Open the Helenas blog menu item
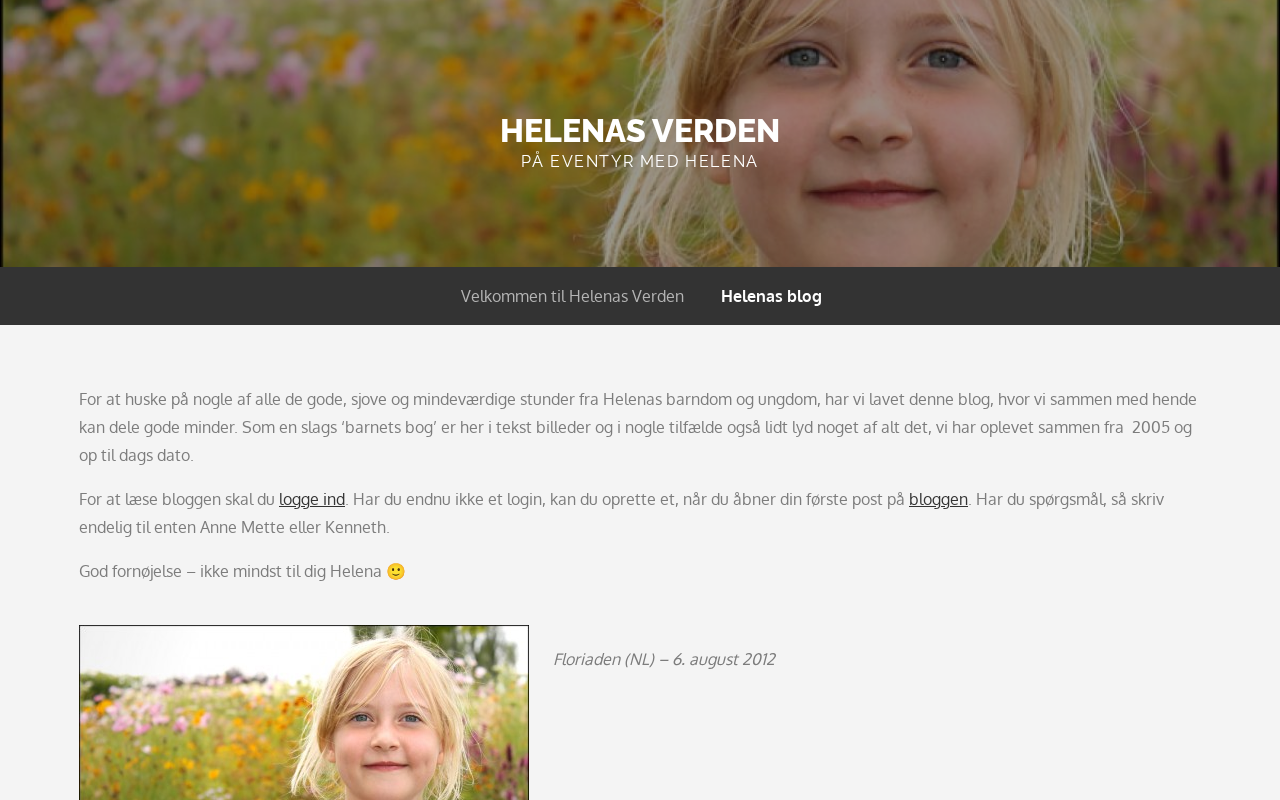 click(771, 296)
